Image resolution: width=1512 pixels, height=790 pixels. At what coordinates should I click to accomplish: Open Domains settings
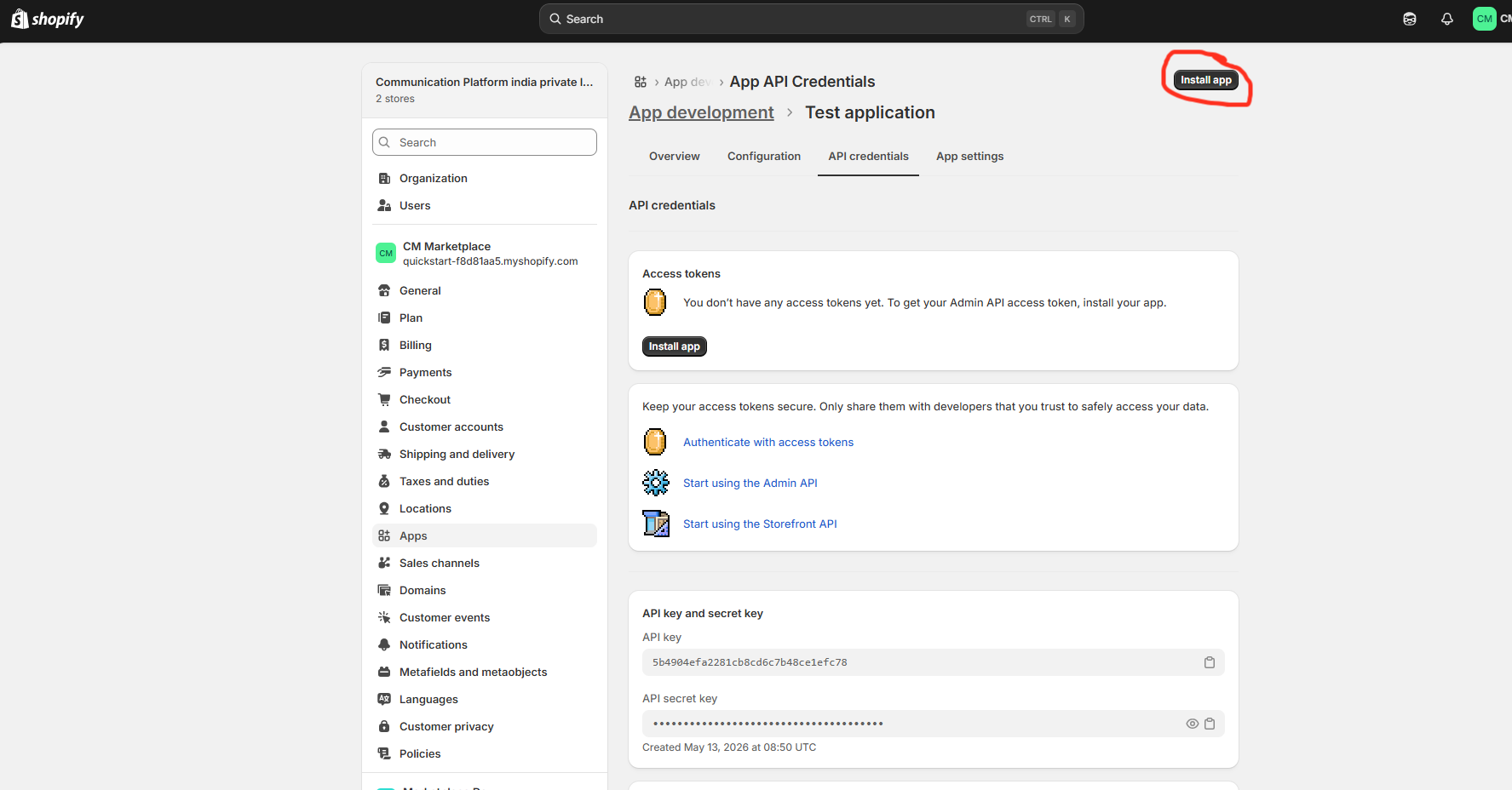click(x=485, y=590)
